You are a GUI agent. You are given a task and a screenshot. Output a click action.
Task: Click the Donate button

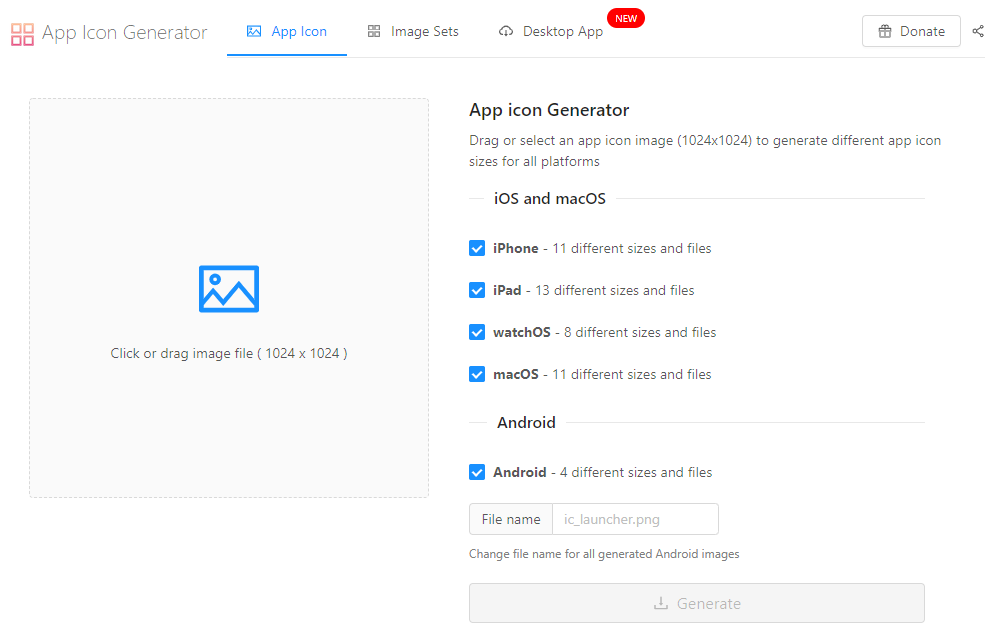click(911, 31)
